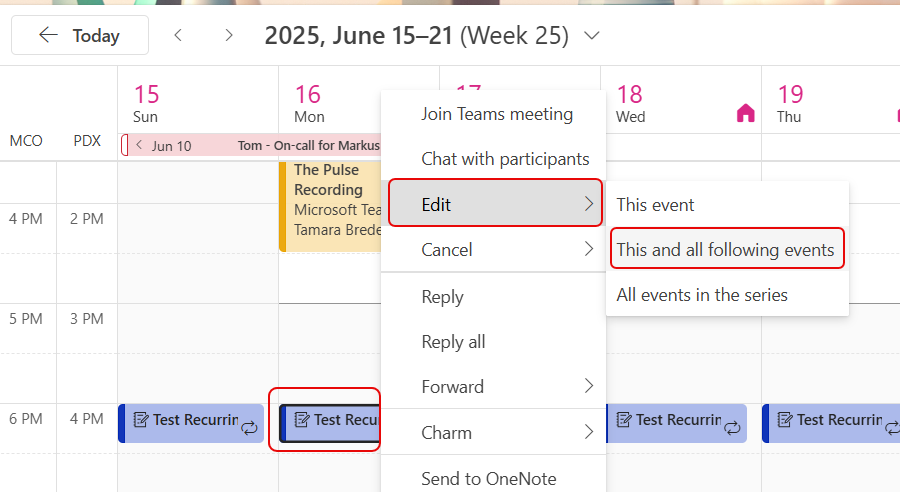Click home icon on Wednesday 18

coord(745,113)
